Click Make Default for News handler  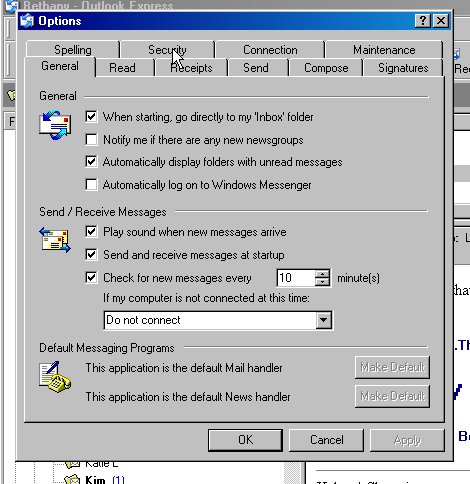[392, 396]
